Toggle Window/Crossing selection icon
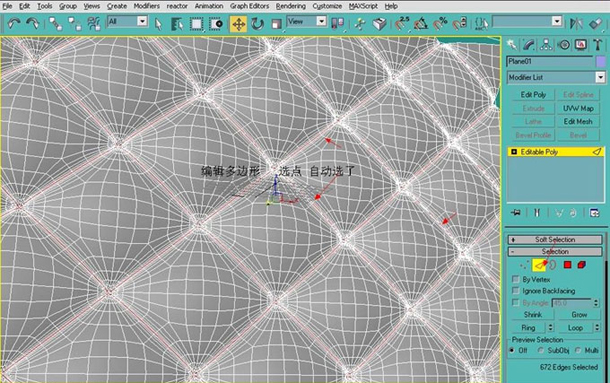Viewport: 610px width, 383px height. (x=216, y=24)
